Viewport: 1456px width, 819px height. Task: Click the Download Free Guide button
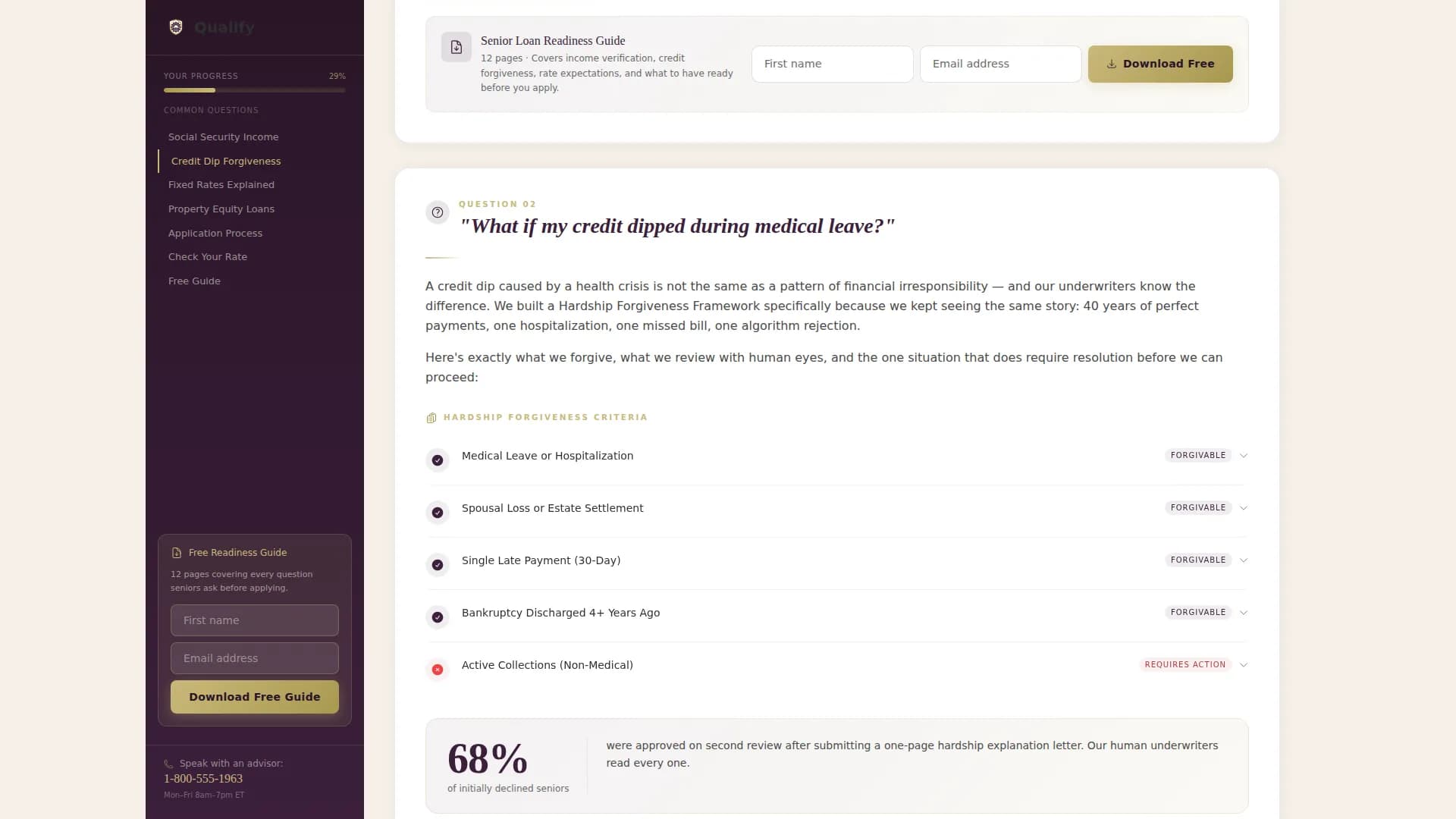pyautogui.click(x=254, y=696)
